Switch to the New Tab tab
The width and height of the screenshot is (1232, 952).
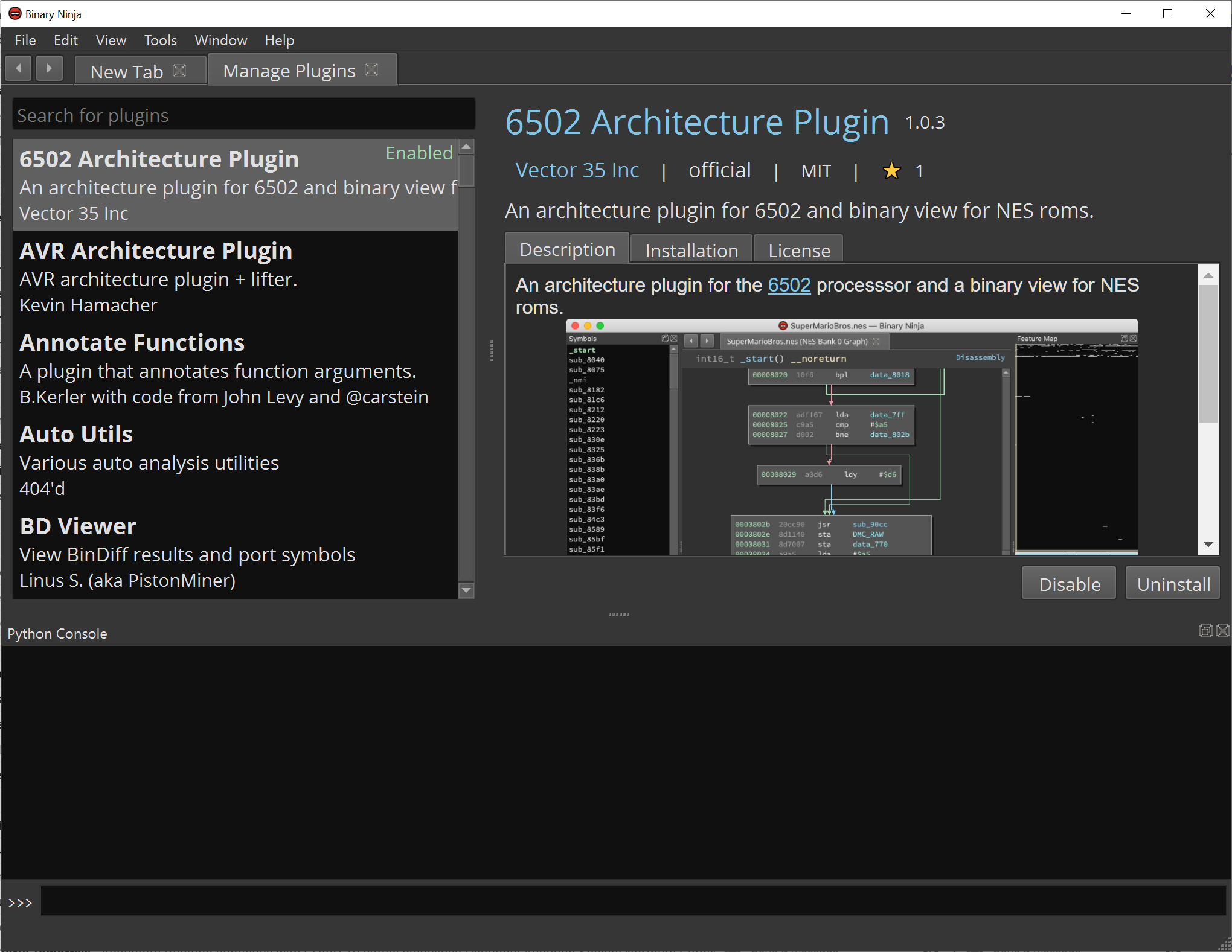click(126, 71)
